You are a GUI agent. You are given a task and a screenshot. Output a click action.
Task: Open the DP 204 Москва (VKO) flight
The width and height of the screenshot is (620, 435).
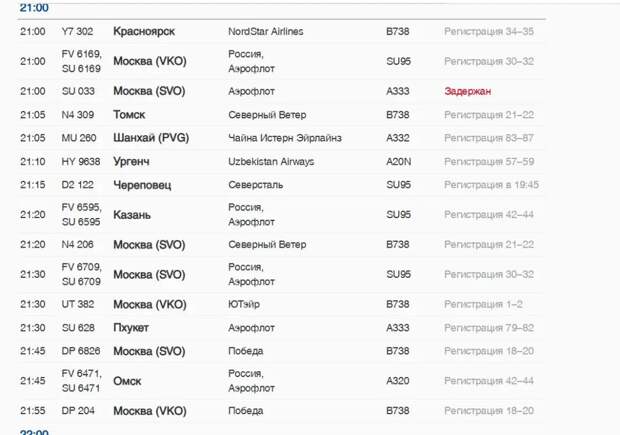282,410
